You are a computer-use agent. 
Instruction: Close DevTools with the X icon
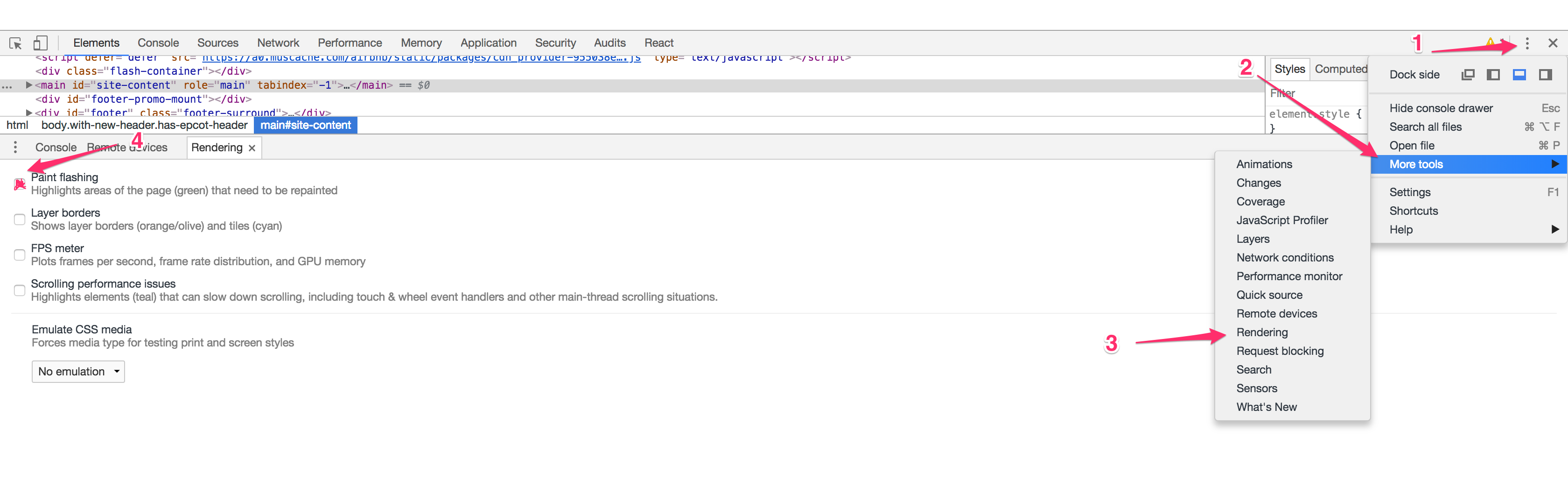click(x=1552, y=43)
